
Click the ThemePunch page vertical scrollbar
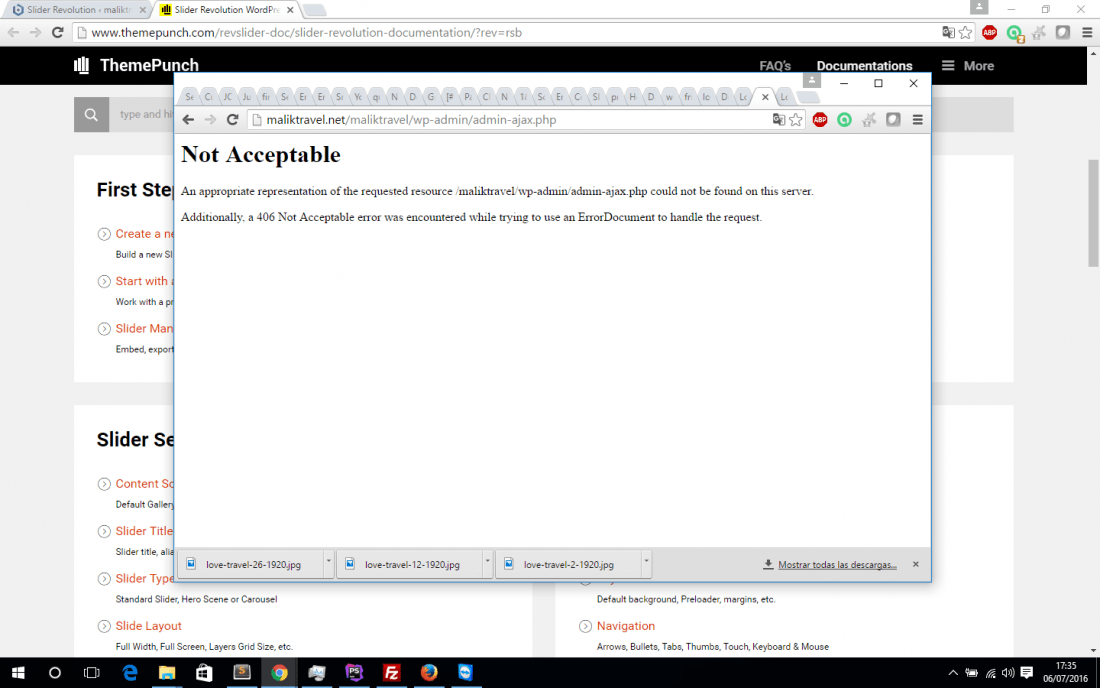click(1093, 213)
